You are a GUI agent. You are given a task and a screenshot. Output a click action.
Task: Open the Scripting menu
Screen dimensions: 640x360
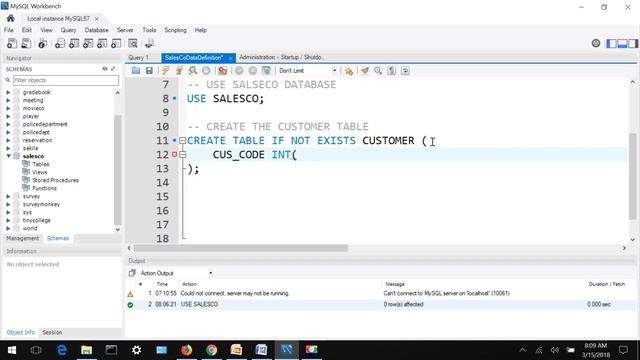point(175,30)
